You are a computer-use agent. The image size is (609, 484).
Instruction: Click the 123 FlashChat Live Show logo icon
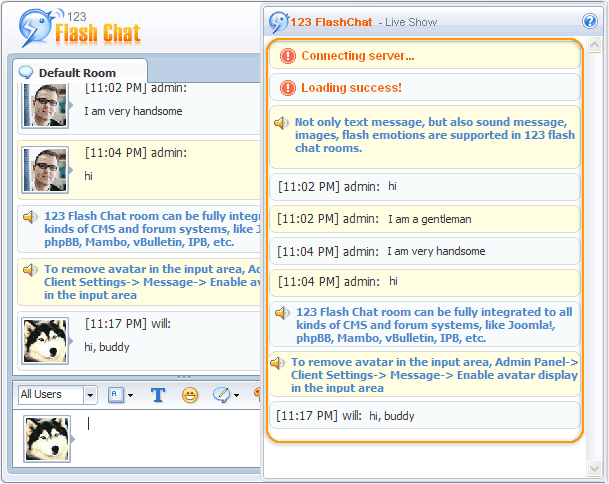[x=279, y=21]
